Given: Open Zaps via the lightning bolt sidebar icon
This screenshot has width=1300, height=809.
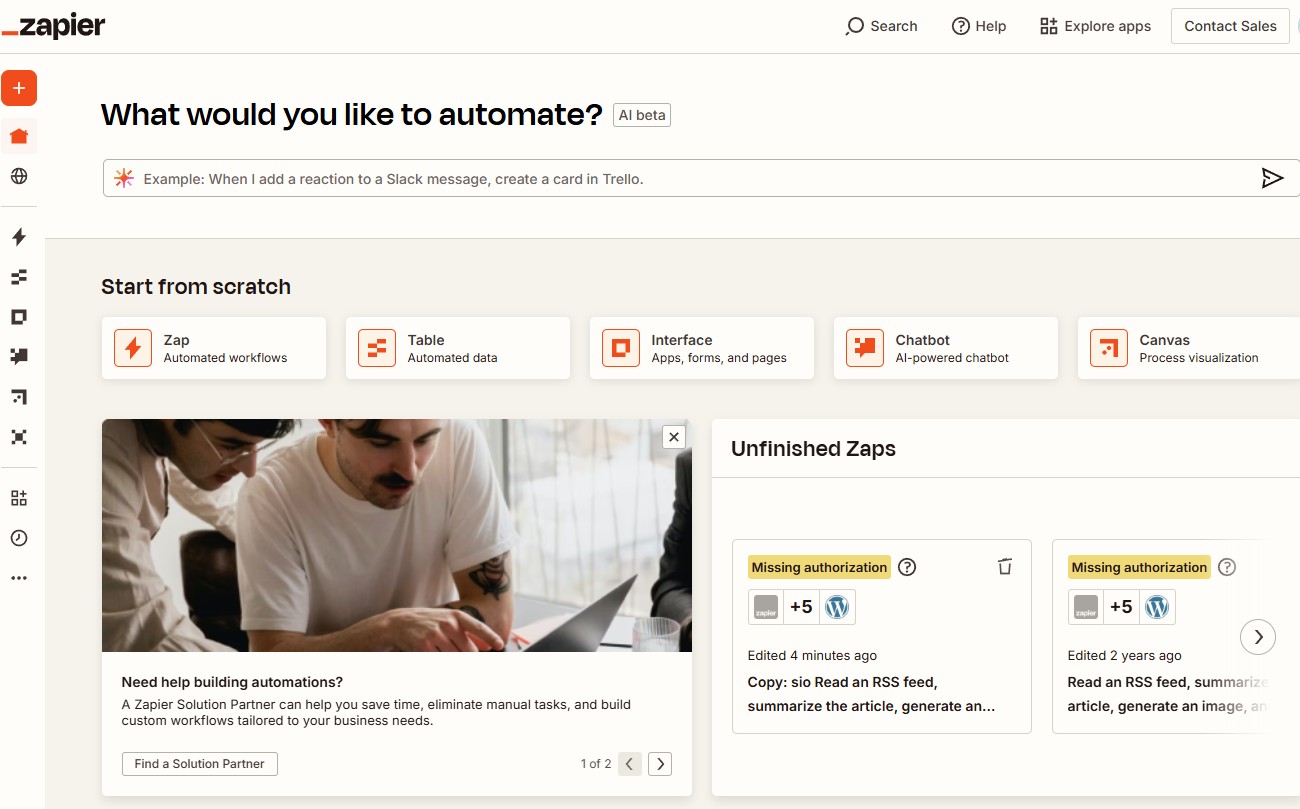Looking at the screenshot, I should (19, 237).
